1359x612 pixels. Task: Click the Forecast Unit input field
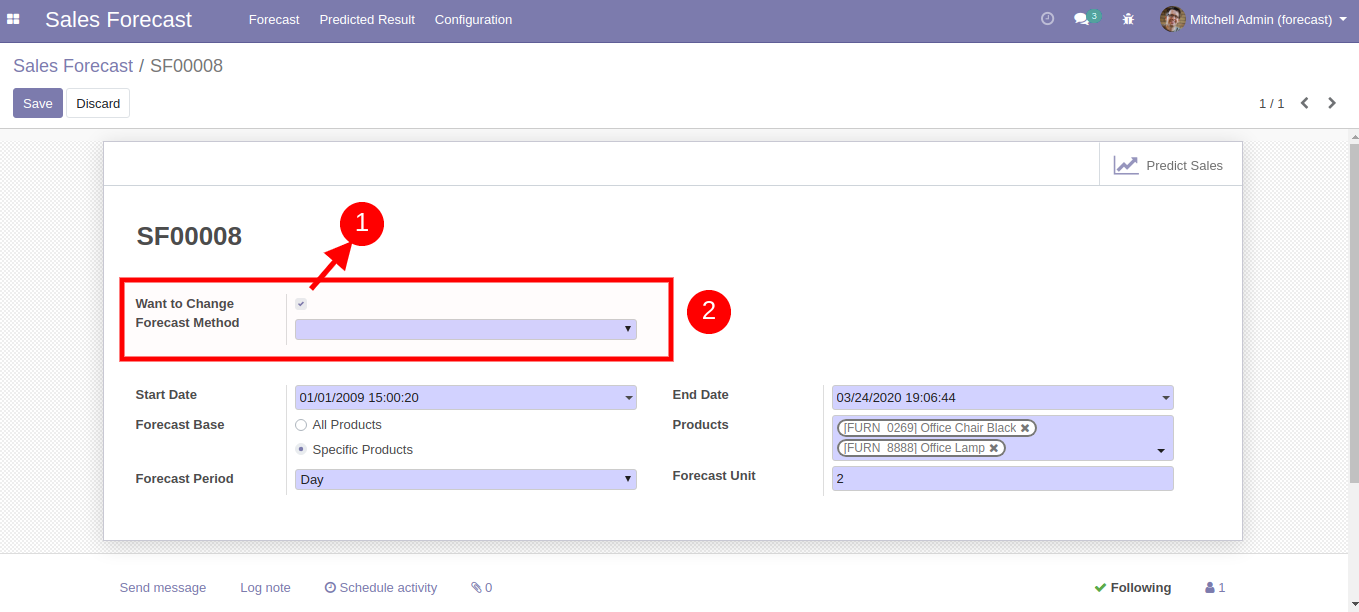(1002, 479)
